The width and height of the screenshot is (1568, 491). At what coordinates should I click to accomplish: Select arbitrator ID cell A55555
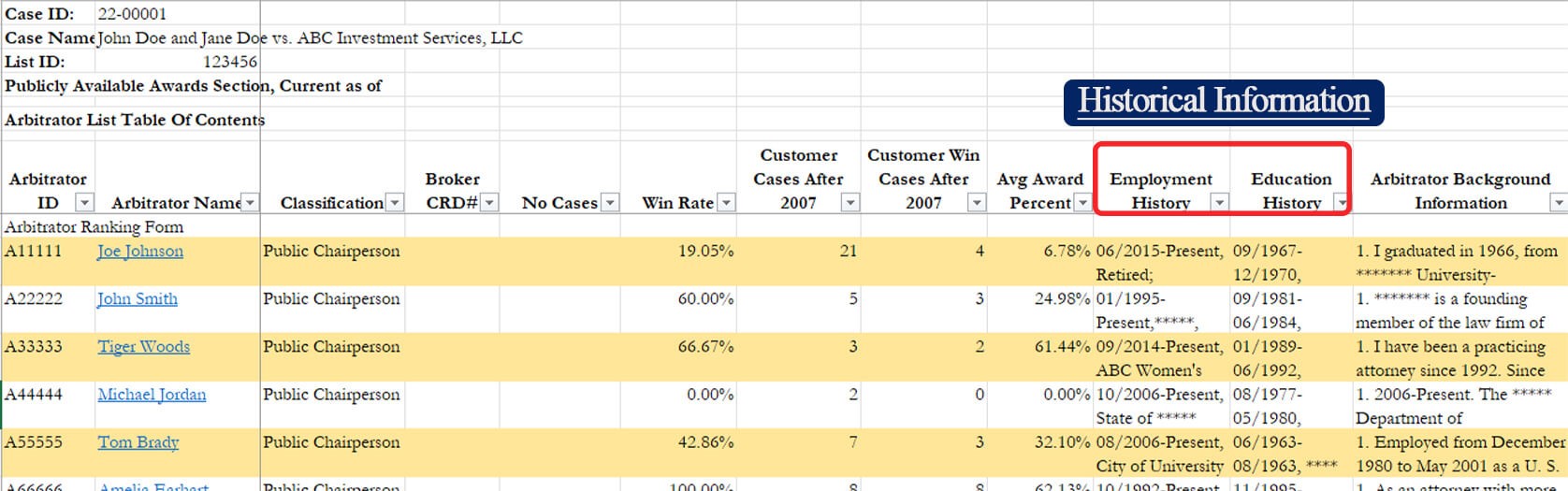(x=48, y=453)
